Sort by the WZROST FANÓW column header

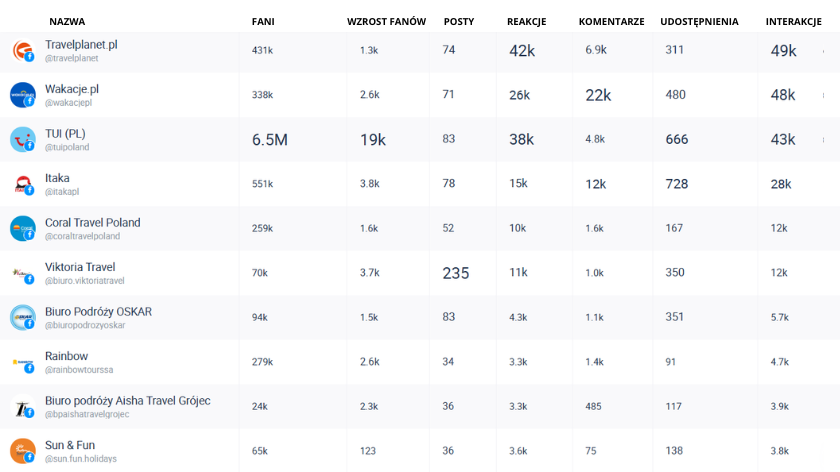(x=386, y=21)
